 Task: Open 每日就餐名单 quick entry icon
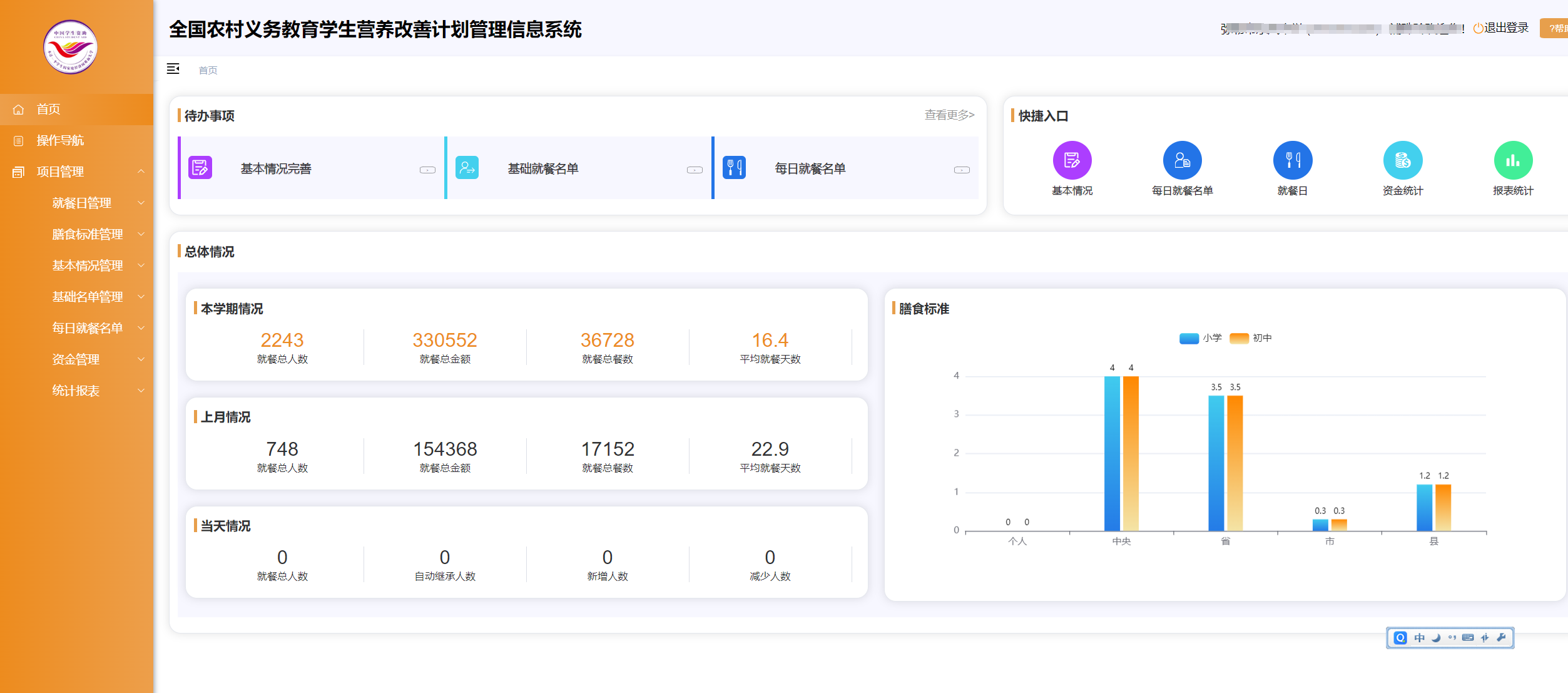pos(1183,160)
